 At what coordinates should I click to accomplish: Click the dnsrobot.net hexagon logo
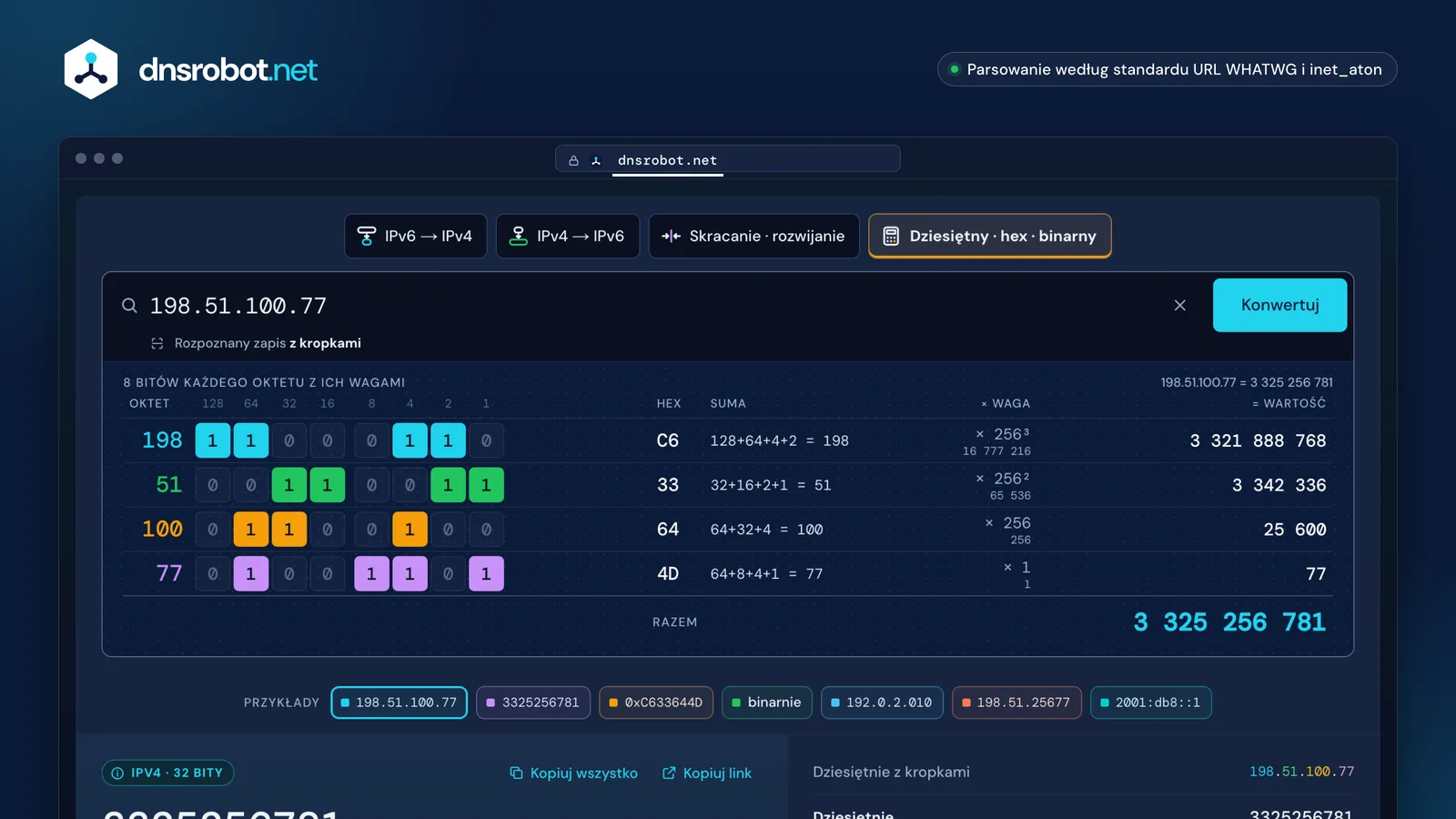point(91,69)
